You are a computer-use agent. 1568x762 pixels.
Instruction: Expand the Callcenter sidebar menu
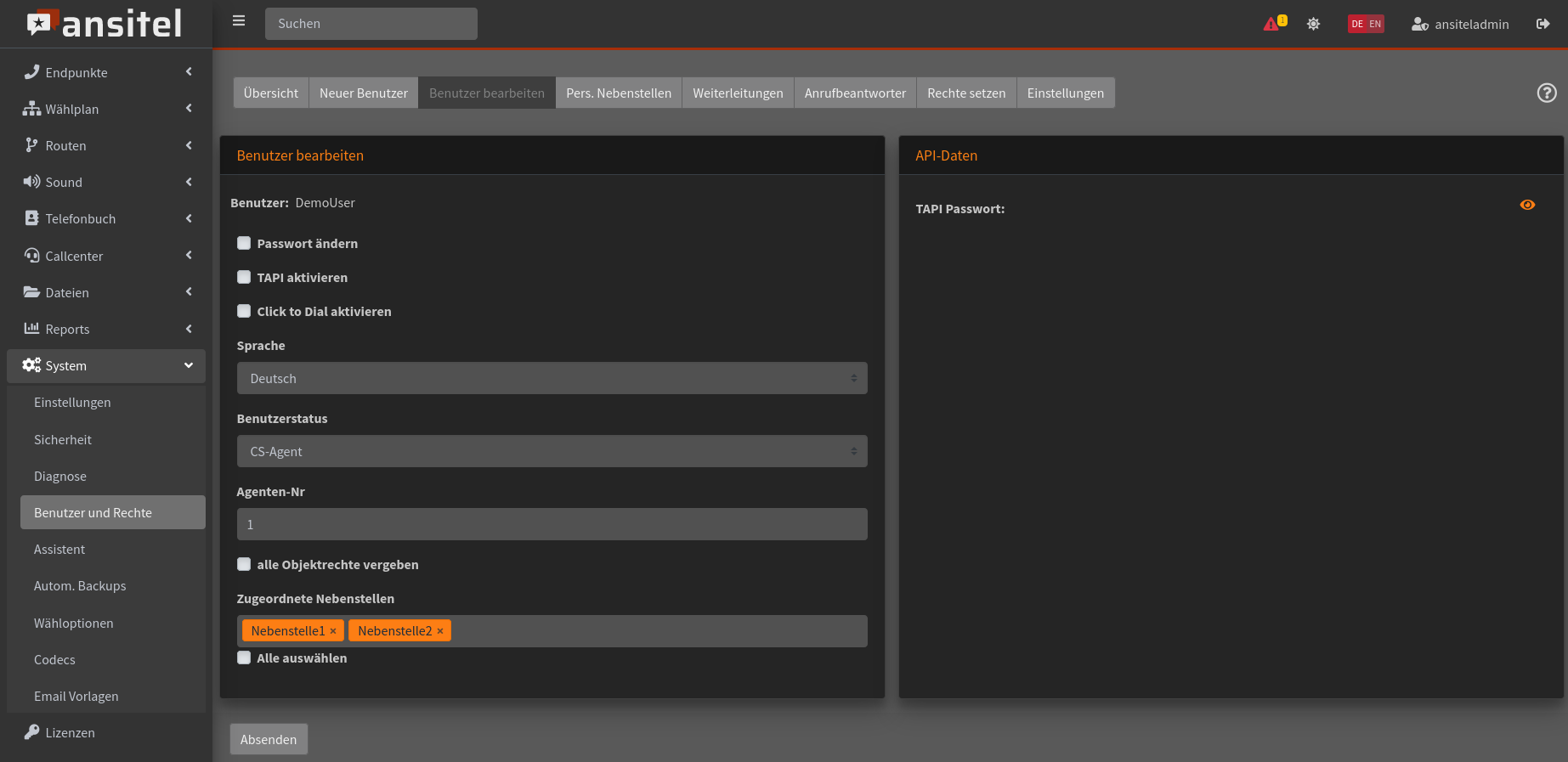pyautogui.click(x=106, y=256)
